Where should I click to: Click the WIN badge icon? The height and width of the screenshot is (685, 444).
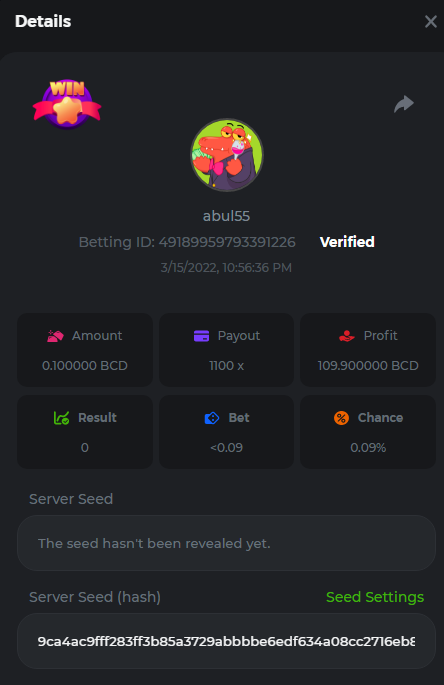(67, 104)
